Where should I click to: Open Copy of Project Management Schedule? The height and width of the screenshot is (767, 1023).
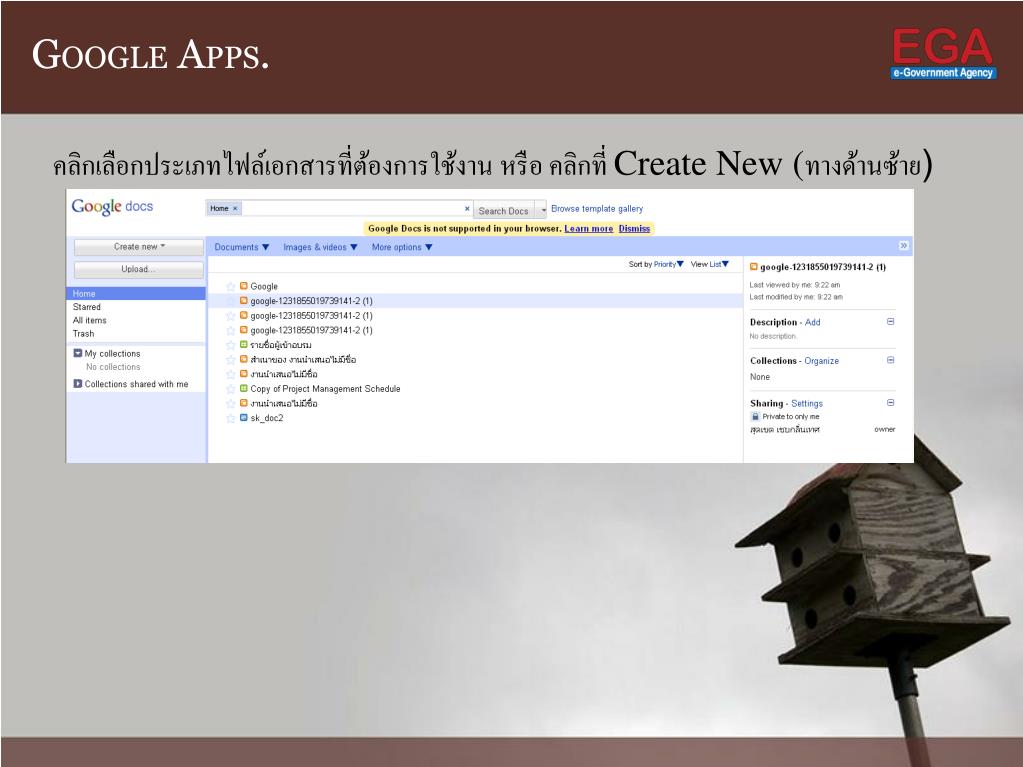[x=325, y=389]
